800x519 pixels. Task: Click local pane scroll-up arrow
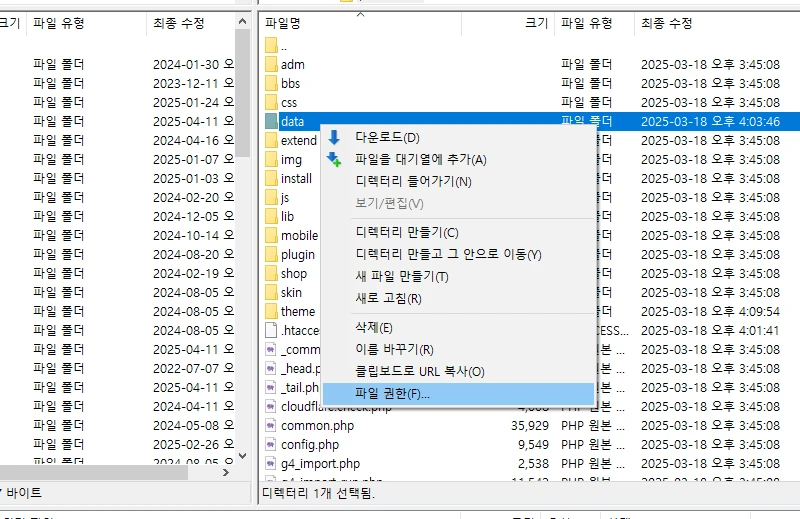[x=242, y=21]
